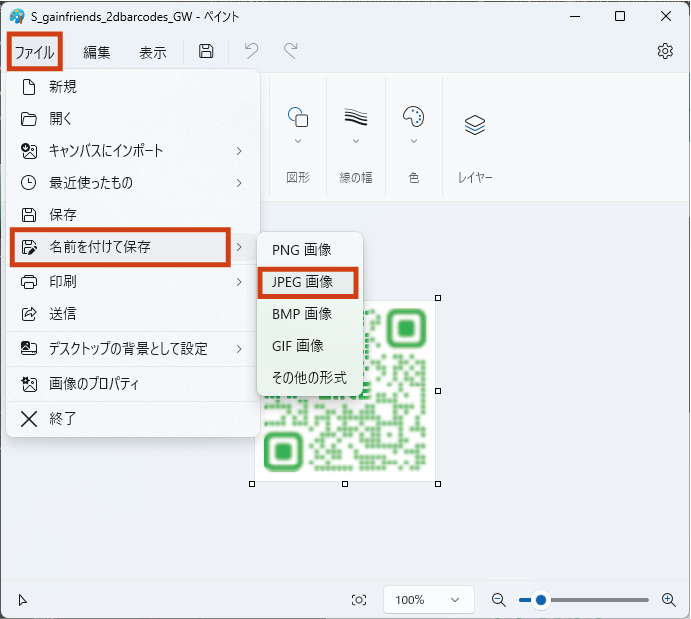Choose 保存 from the file menu
This screenshot has height=619, width=691.
(132, 215)
